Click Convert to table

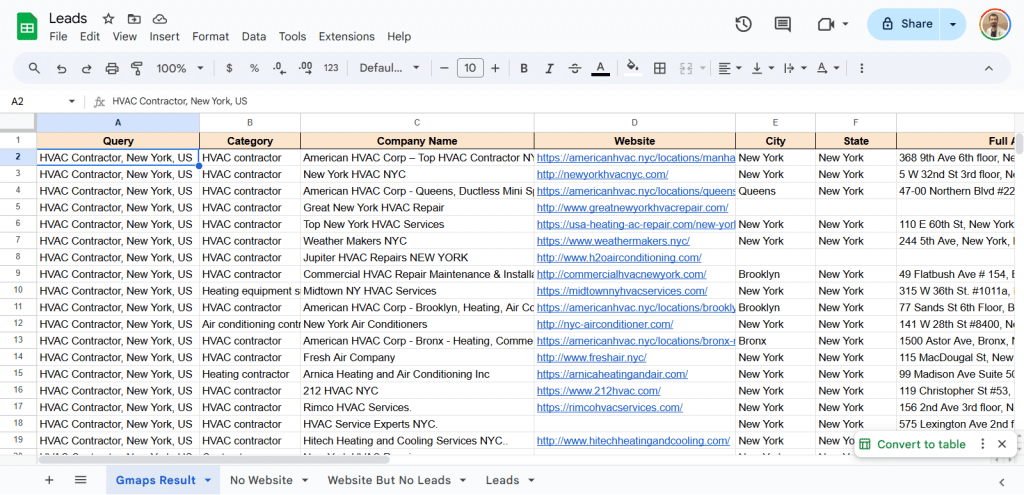pos(912,444)
